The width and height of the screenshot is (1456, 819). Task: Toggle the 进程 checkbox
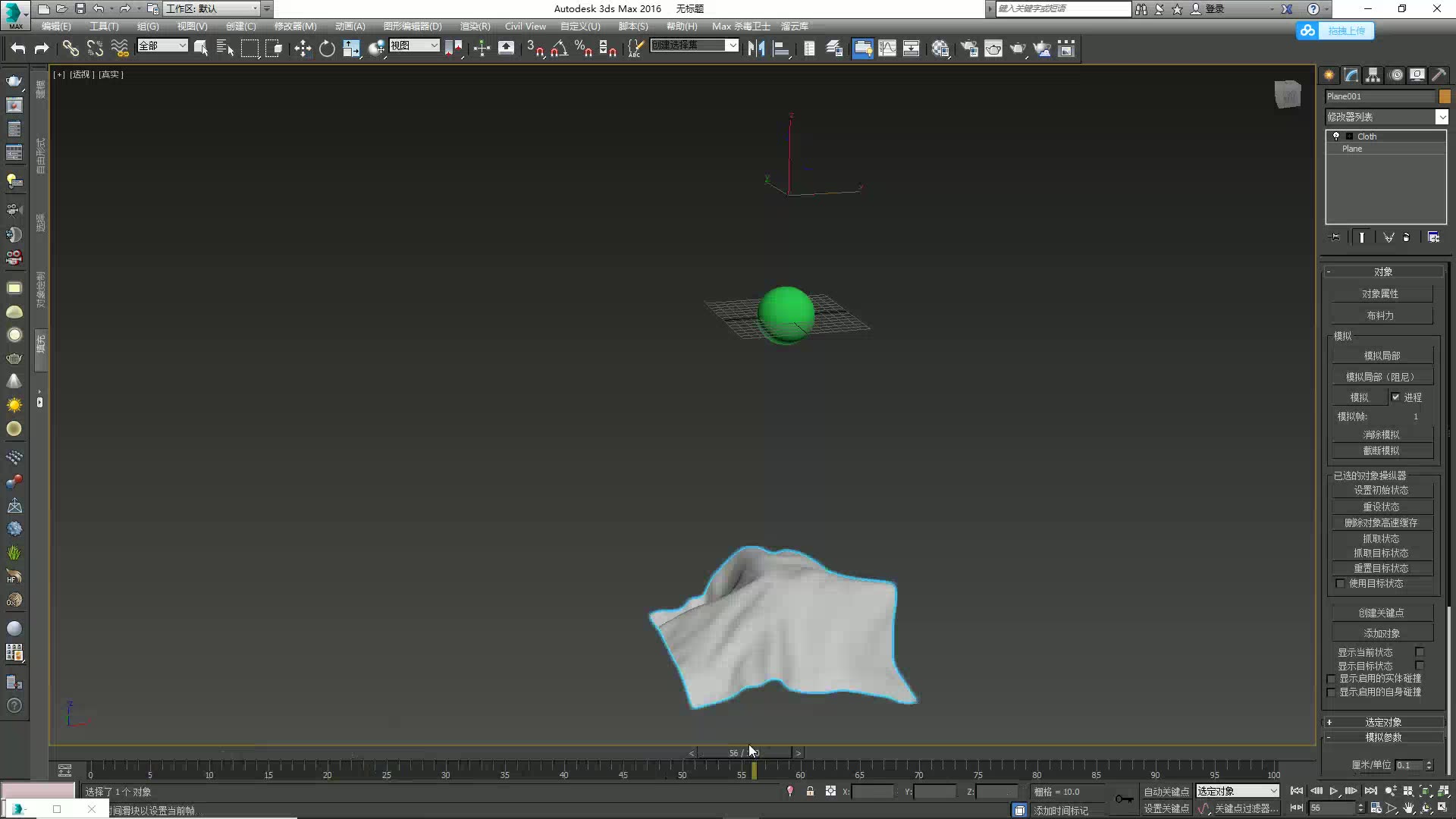click(1395, 397)
